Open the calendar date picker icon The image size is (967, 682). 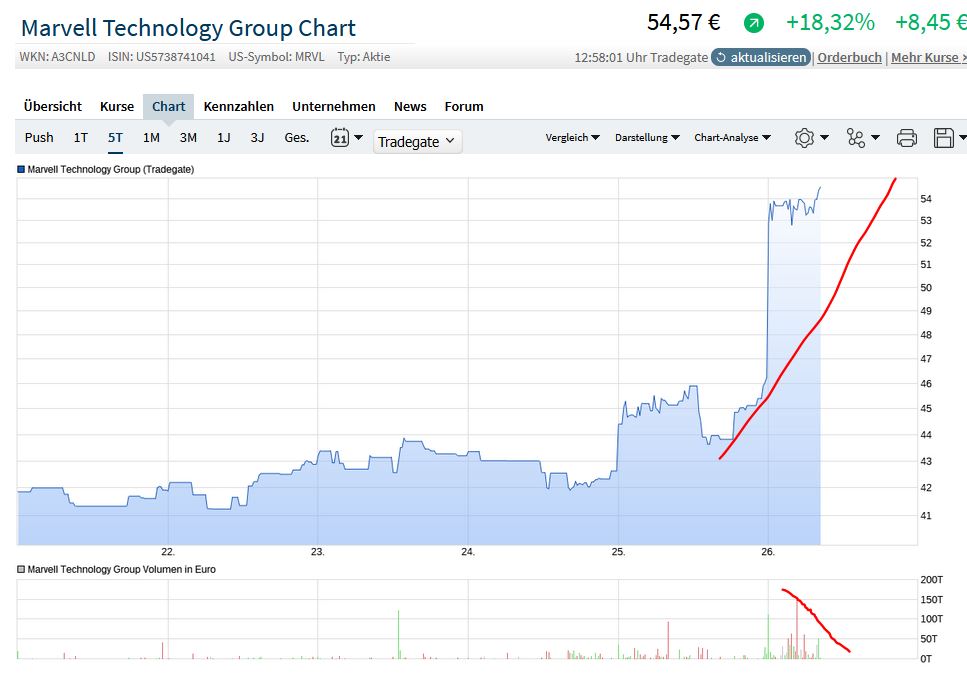340,138
